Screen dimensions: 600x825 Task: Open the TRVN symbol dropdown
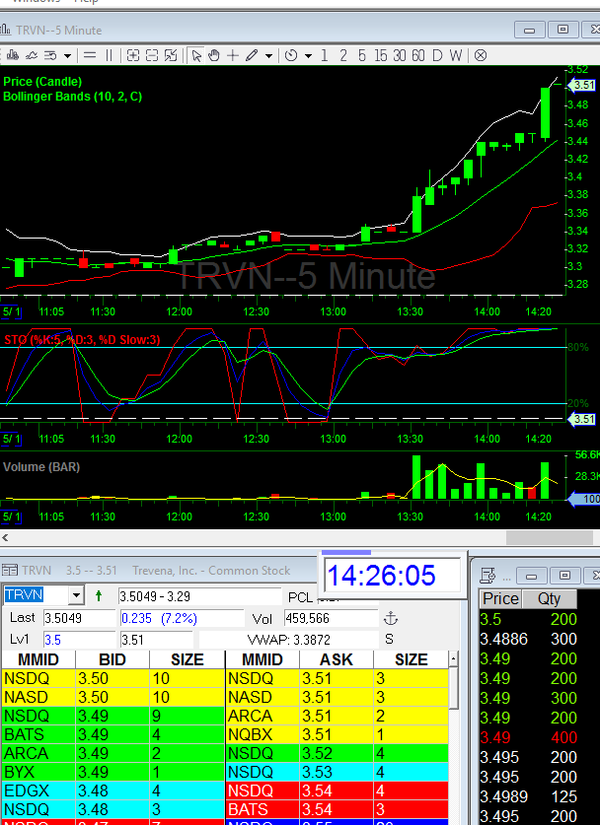pyautogui.click(x=75, y=596)
